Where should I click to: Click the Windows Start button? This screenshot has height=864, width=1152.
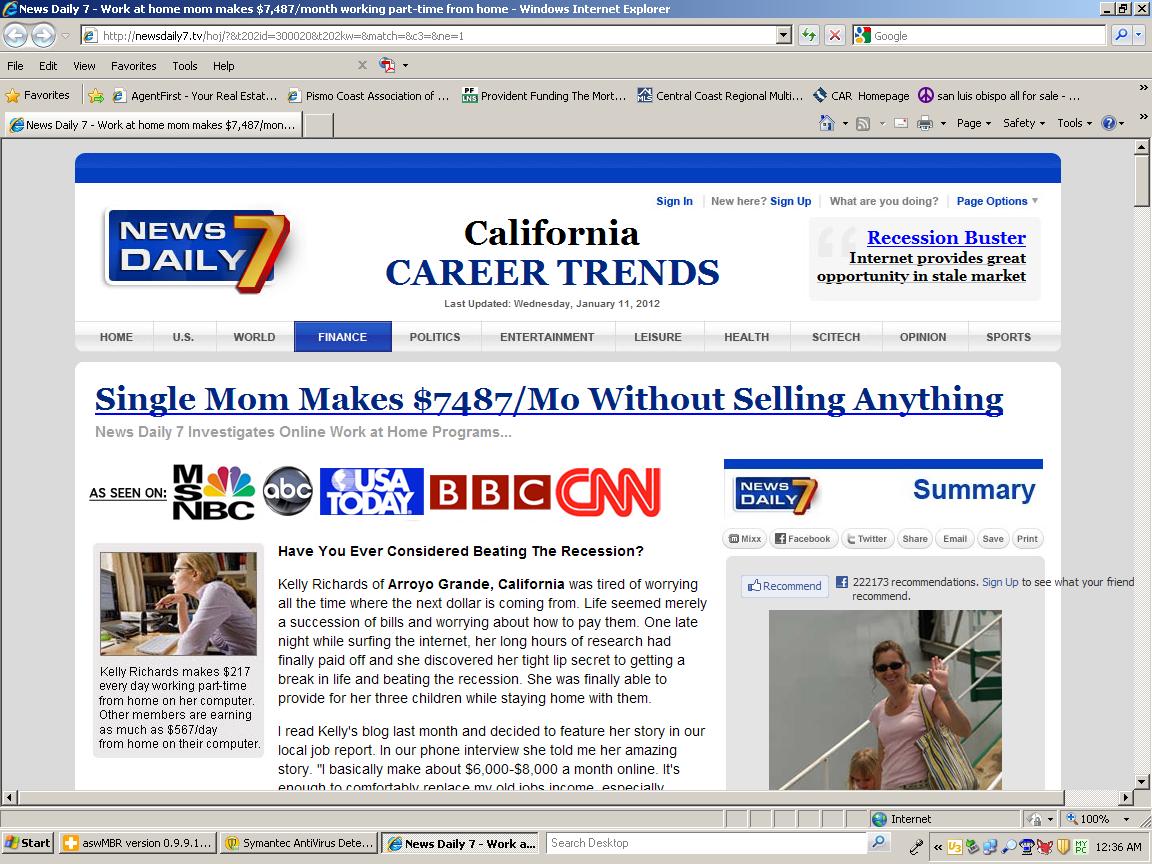pyautogui.click(x=28, y=843)
